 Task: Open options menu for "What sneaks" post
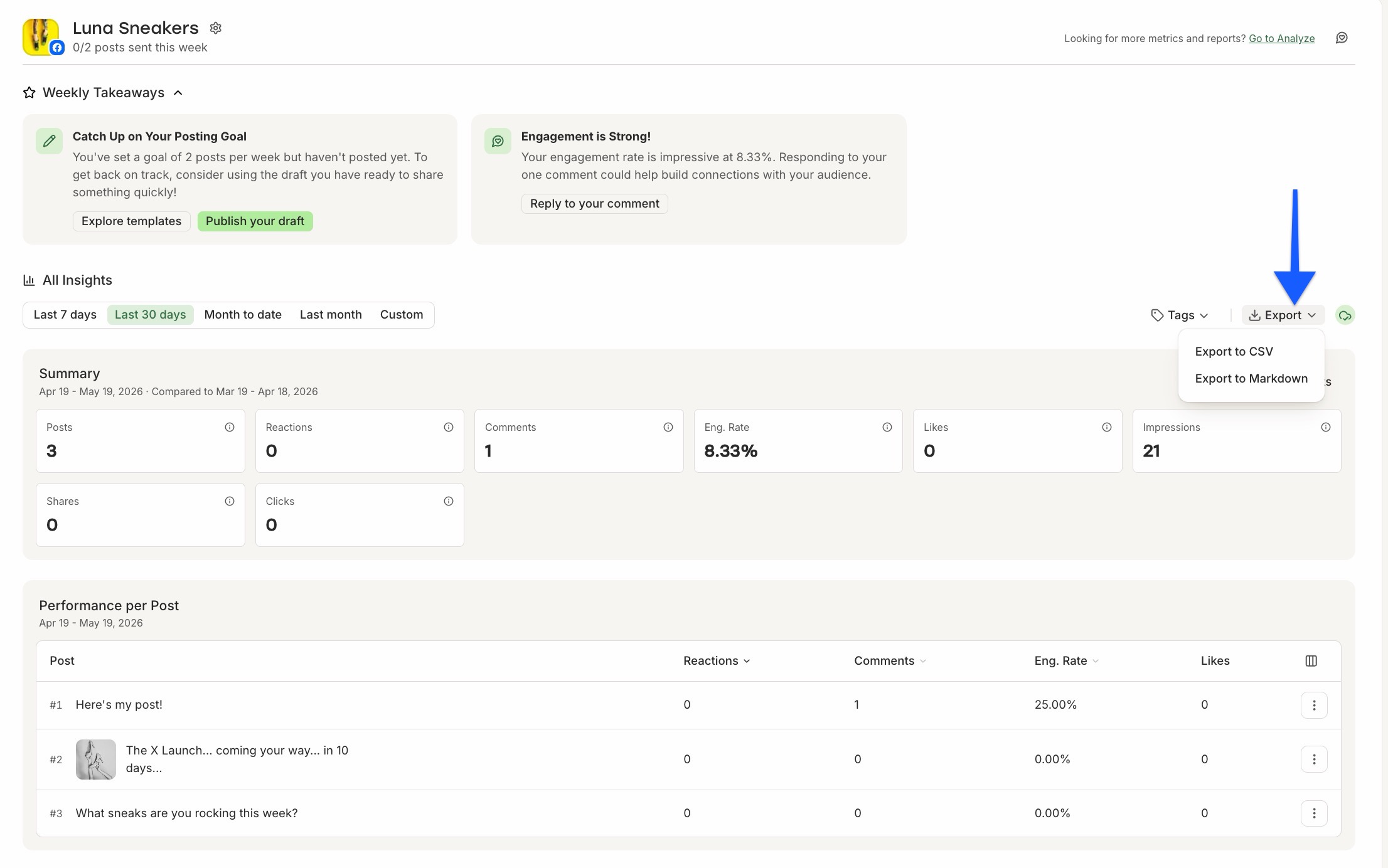[1314, 813]
